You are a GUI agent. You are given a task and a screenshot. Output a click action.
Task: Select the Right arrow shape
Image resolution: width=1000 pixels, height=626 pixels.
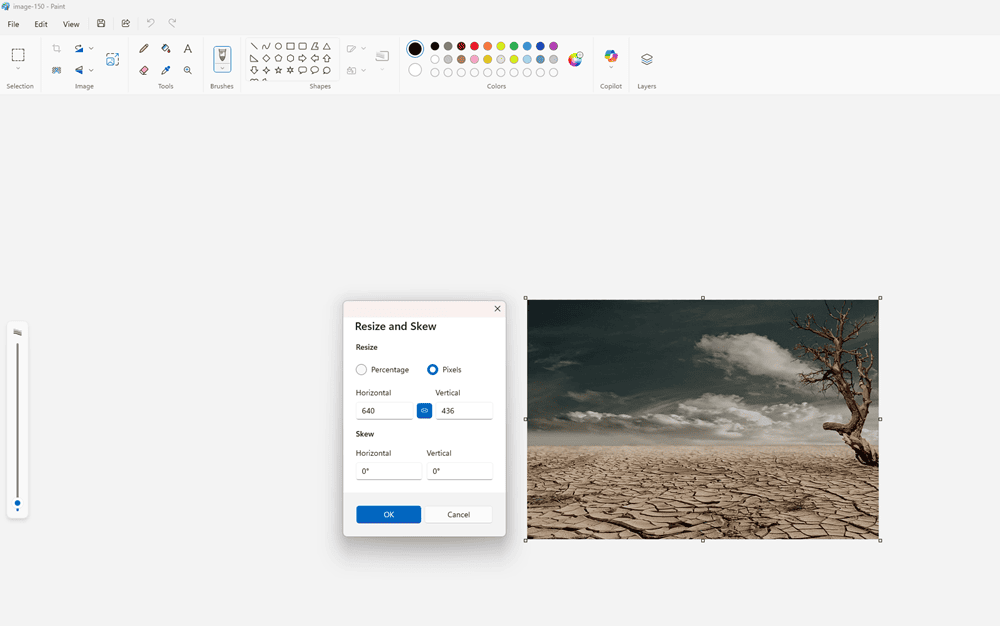[302, 58]
